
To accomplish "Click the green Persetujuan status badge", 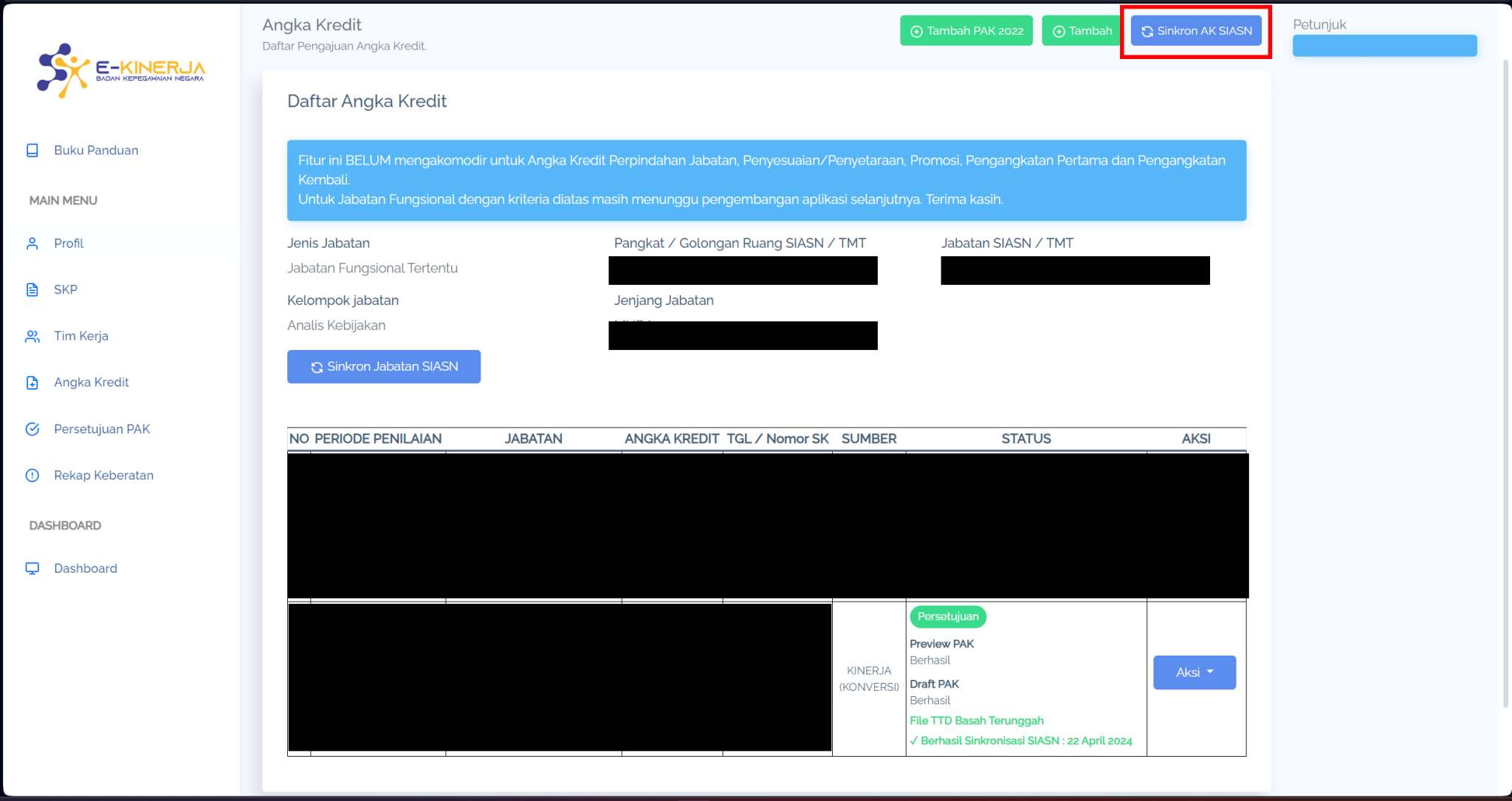I will [x=948, y=616].
